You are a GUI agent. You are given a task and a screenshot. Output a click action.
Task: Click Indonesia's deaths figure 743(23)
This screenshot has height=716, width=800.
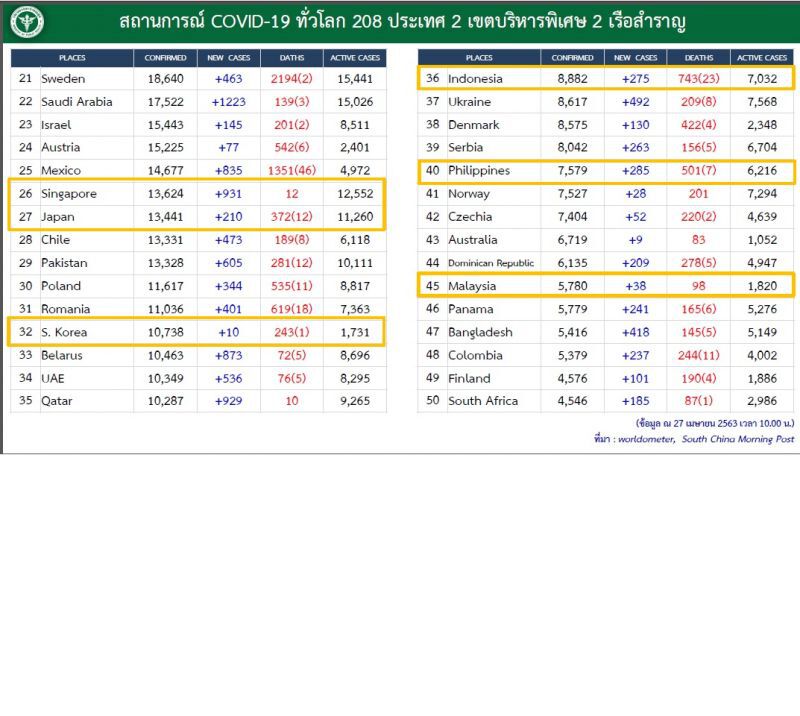698,79
